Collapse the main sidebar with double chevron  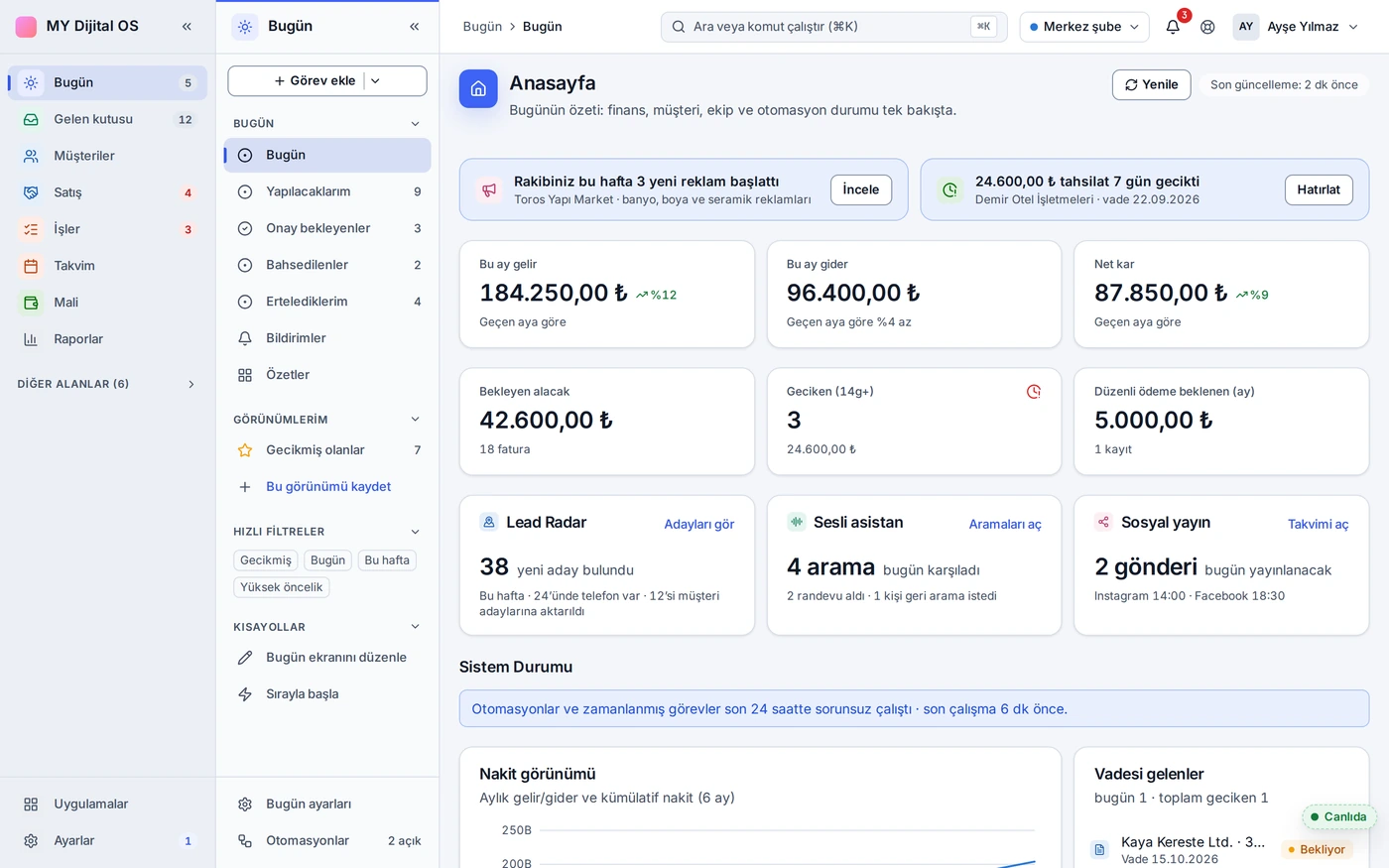tap(187, 27)
